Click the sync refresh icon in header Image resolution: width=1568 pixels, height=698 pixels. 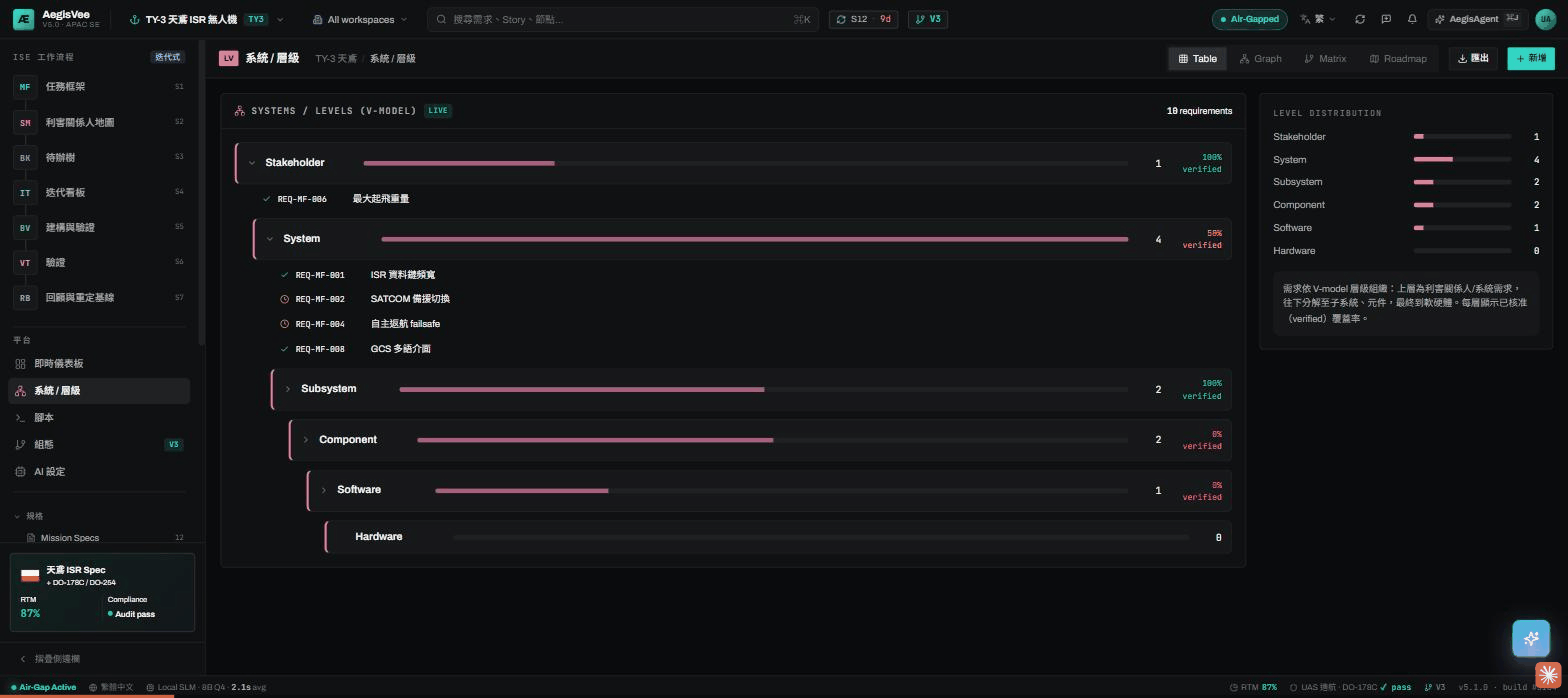tap(1360, 19)
